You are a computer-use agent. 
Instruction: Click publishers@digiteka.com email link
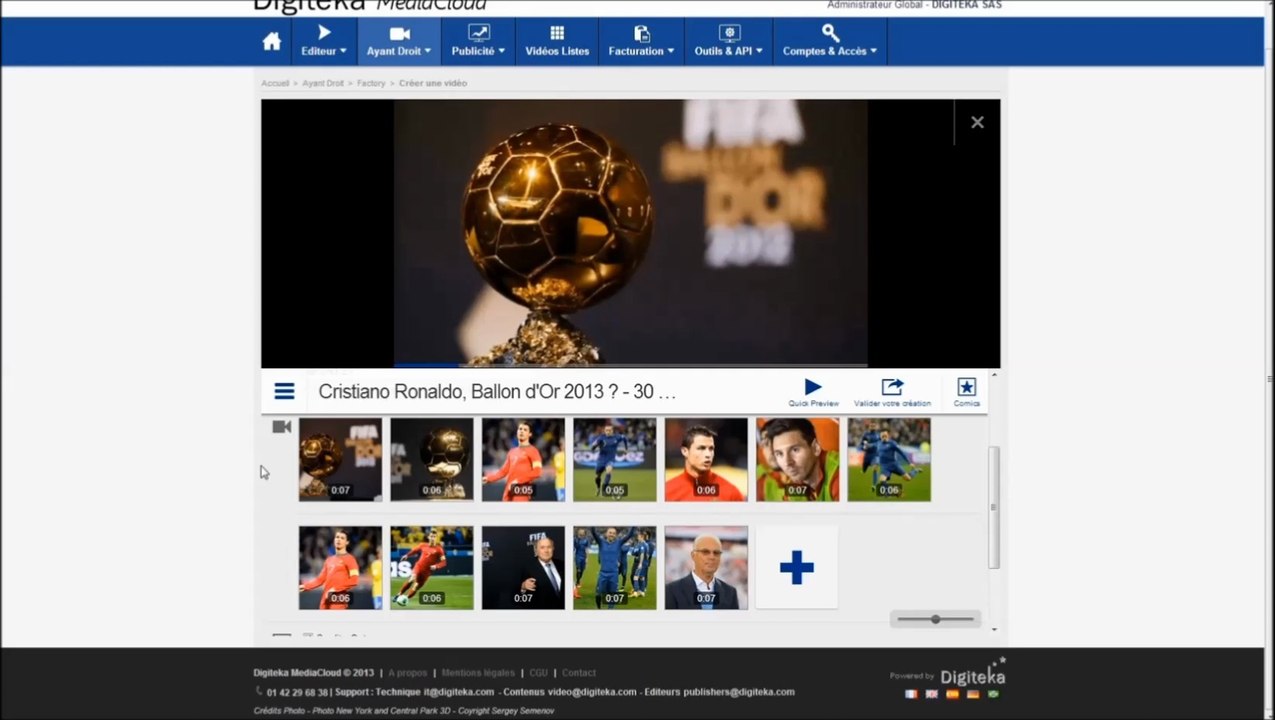pos(739,692)
